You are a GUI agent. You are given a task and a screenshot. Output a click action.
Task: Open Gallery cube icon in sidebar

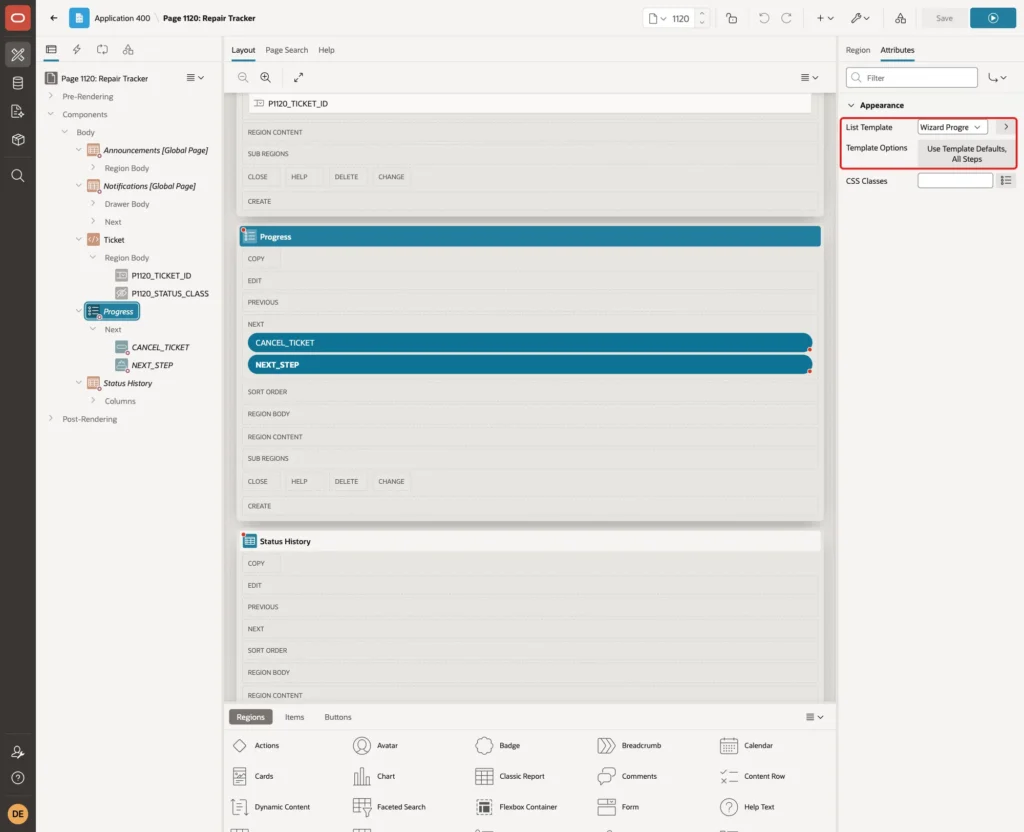18,139
